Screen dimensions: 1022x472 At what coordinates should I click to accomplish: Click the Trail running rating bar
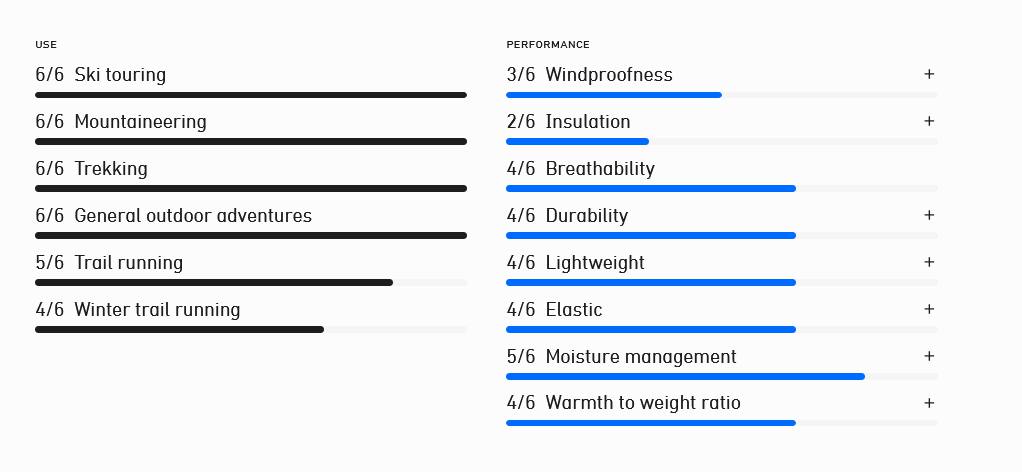214,283
